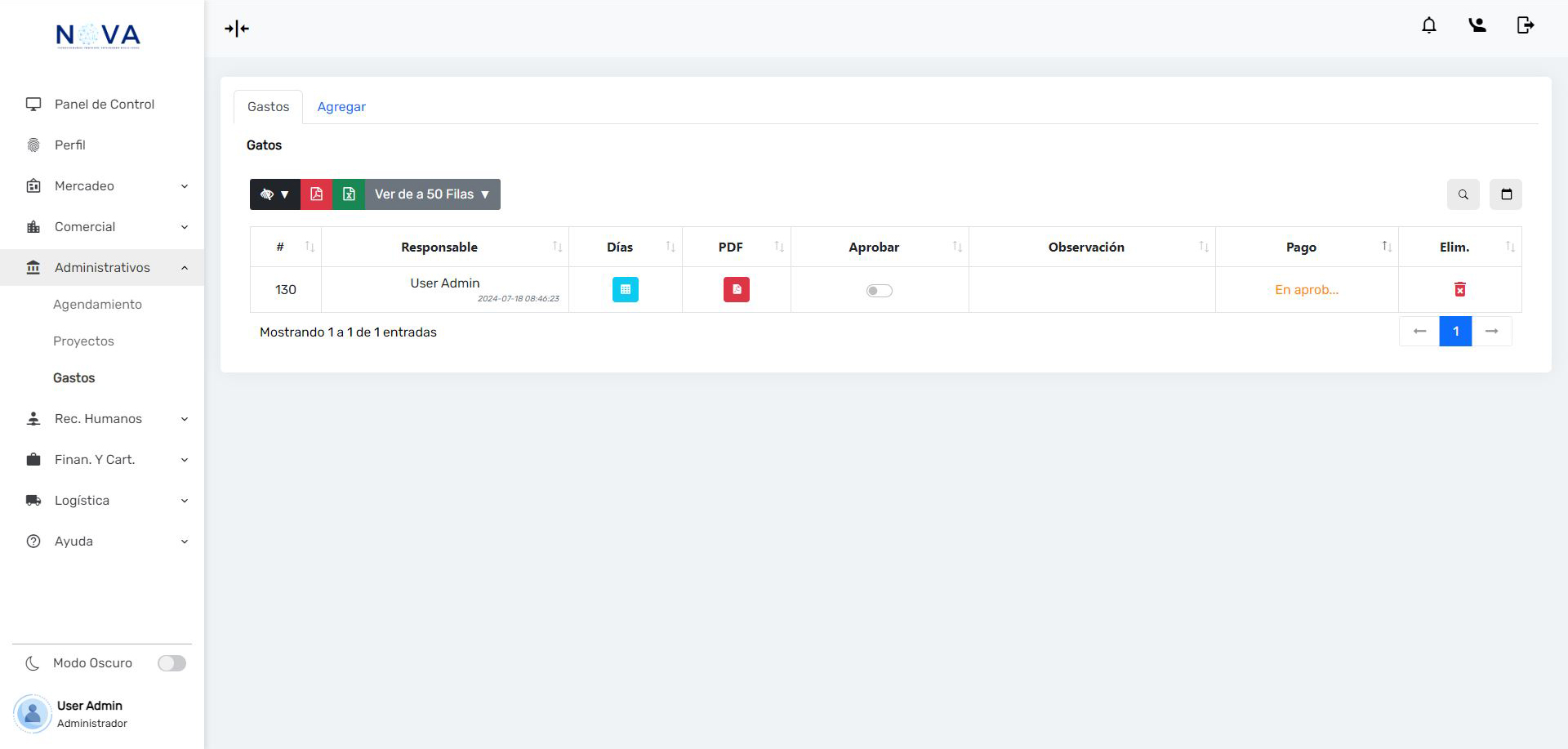
Task: Open days grid for expense 130
Action: [625, 289]
